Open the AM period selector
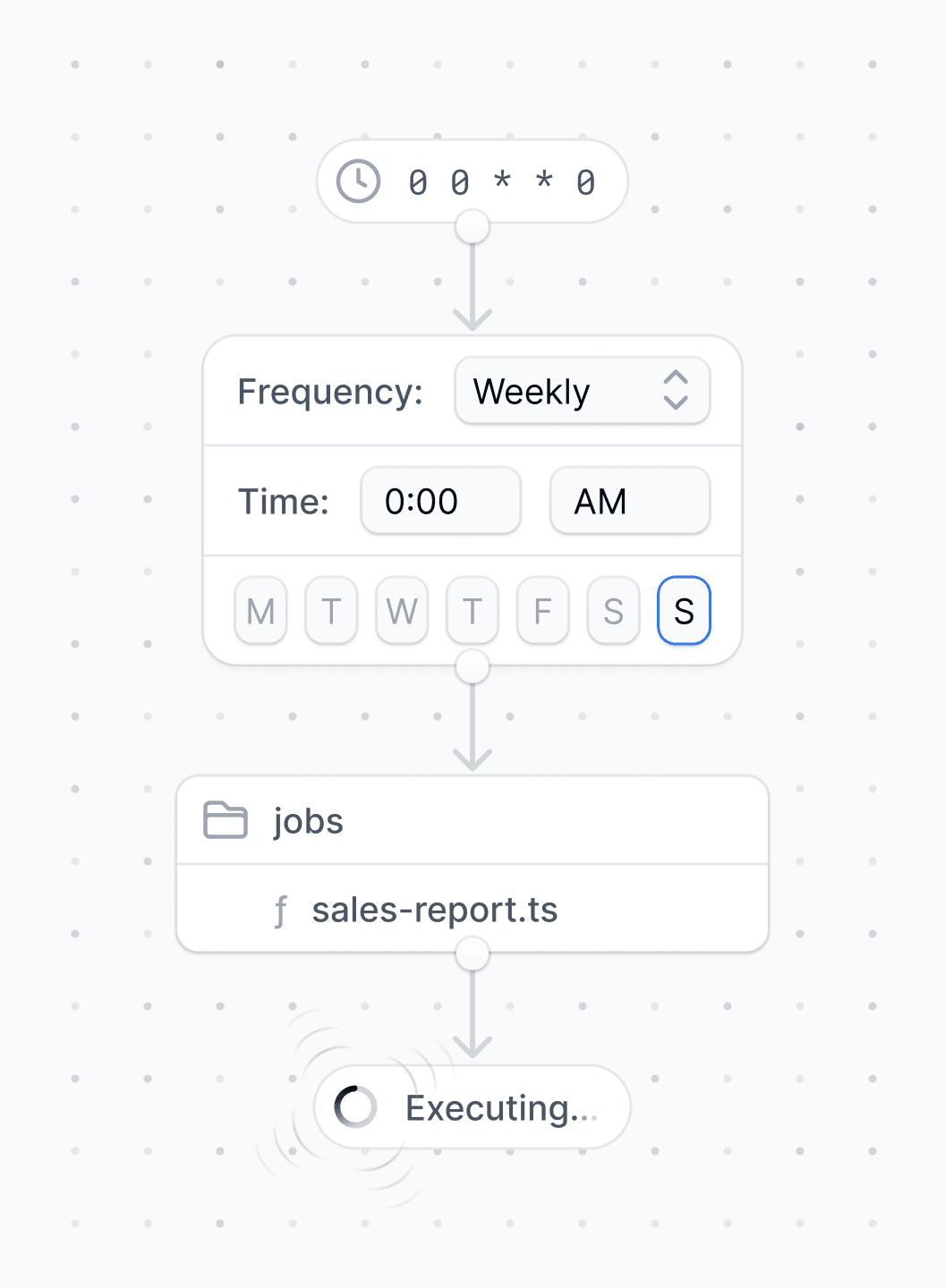This screenshot has height=1288, width=945. [630, 501]
